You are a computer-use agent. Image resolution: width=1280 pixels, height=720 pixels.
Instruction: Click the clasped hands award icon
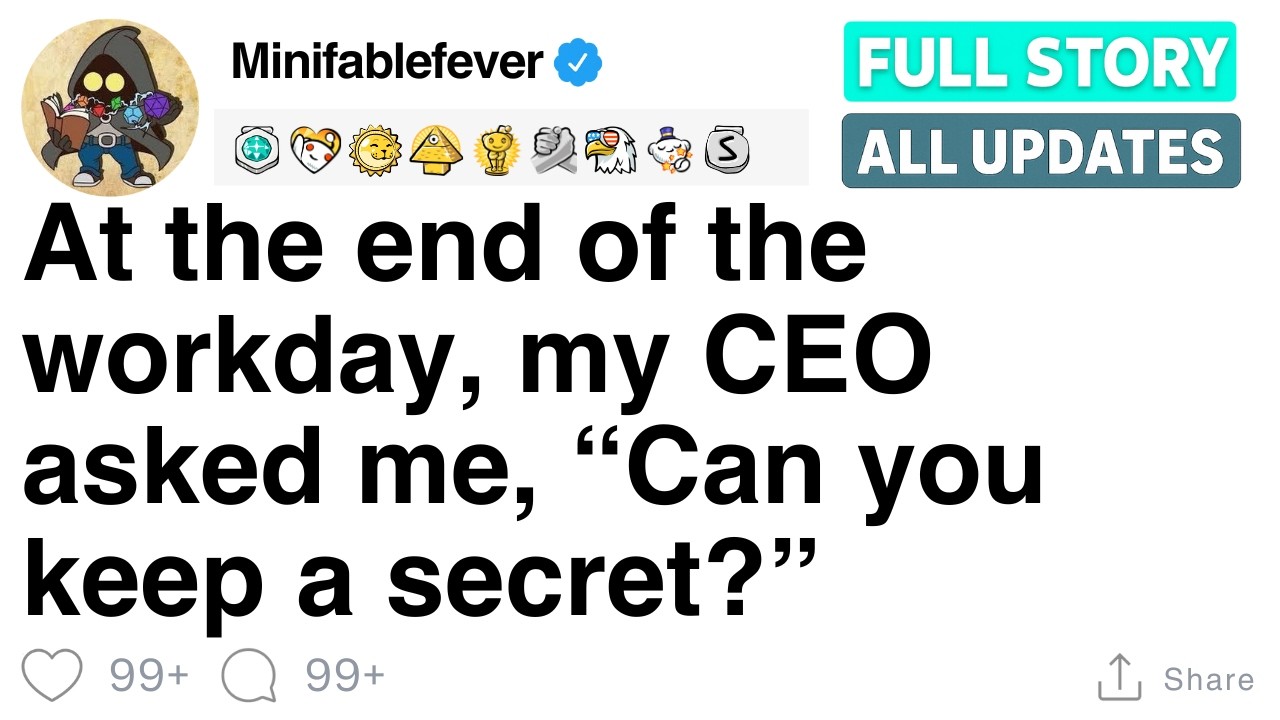(553, 149)
